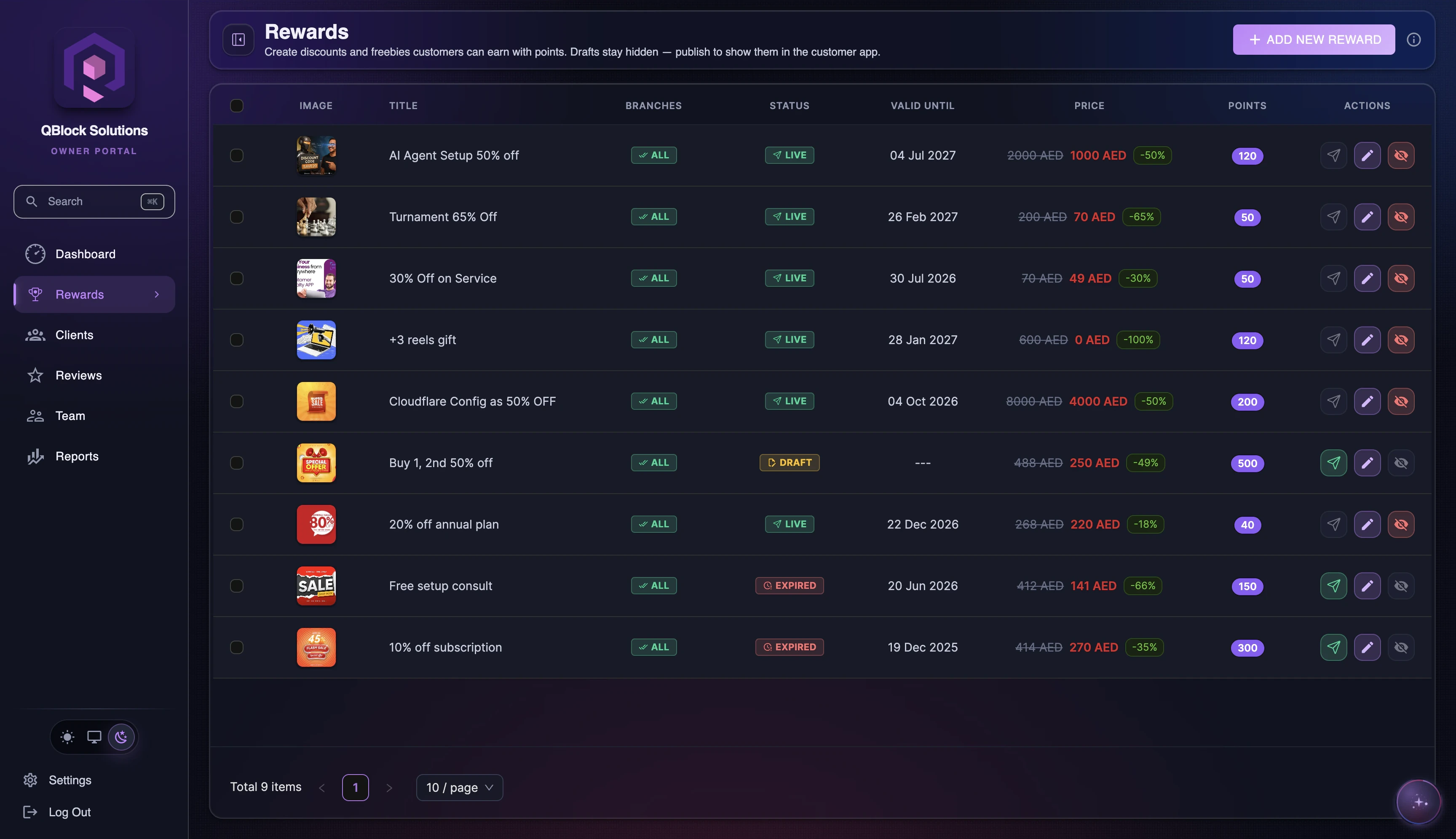Viewport: 1456px width, 839px height.
Task: Edit the 30% Off on Service reward
Action: point(1367,278)
